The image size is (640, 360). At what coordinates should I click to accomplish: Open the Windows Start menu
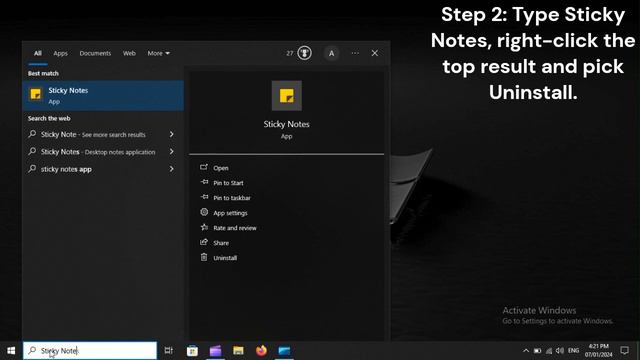(11, 351)
